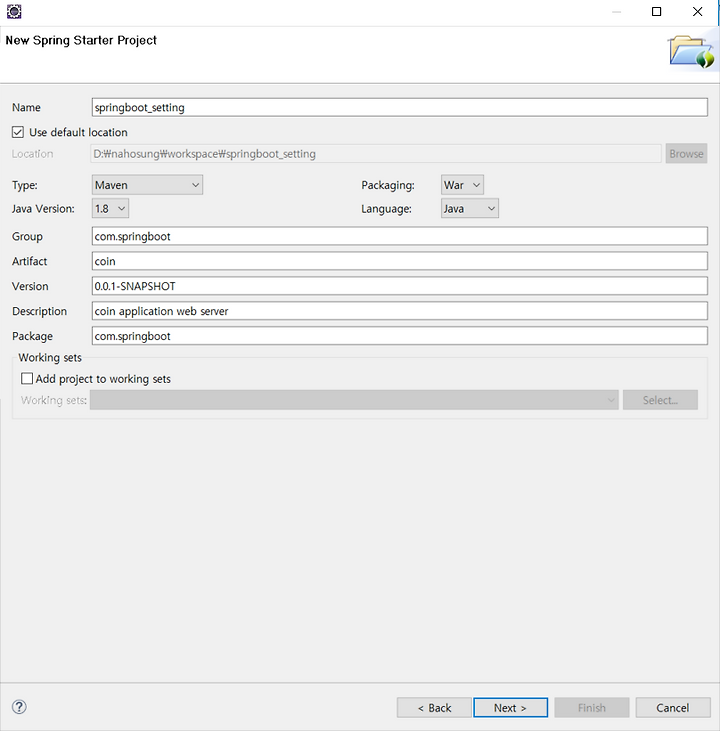Open the Packaging dropdown showing War
Viewport: 720px width, 731px height.
pyautogui.click(x=462, y=185)
